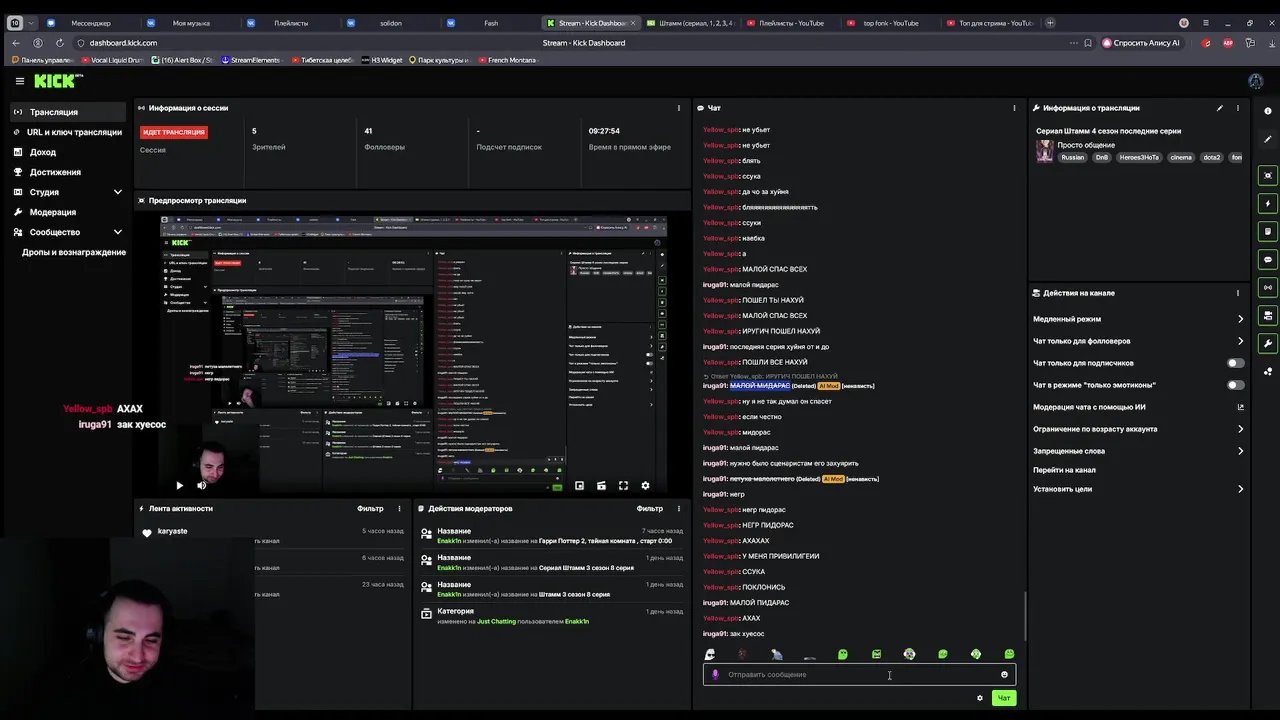Pick the last green emote above chat input

pyautogui.click(x=1009, y=654)
